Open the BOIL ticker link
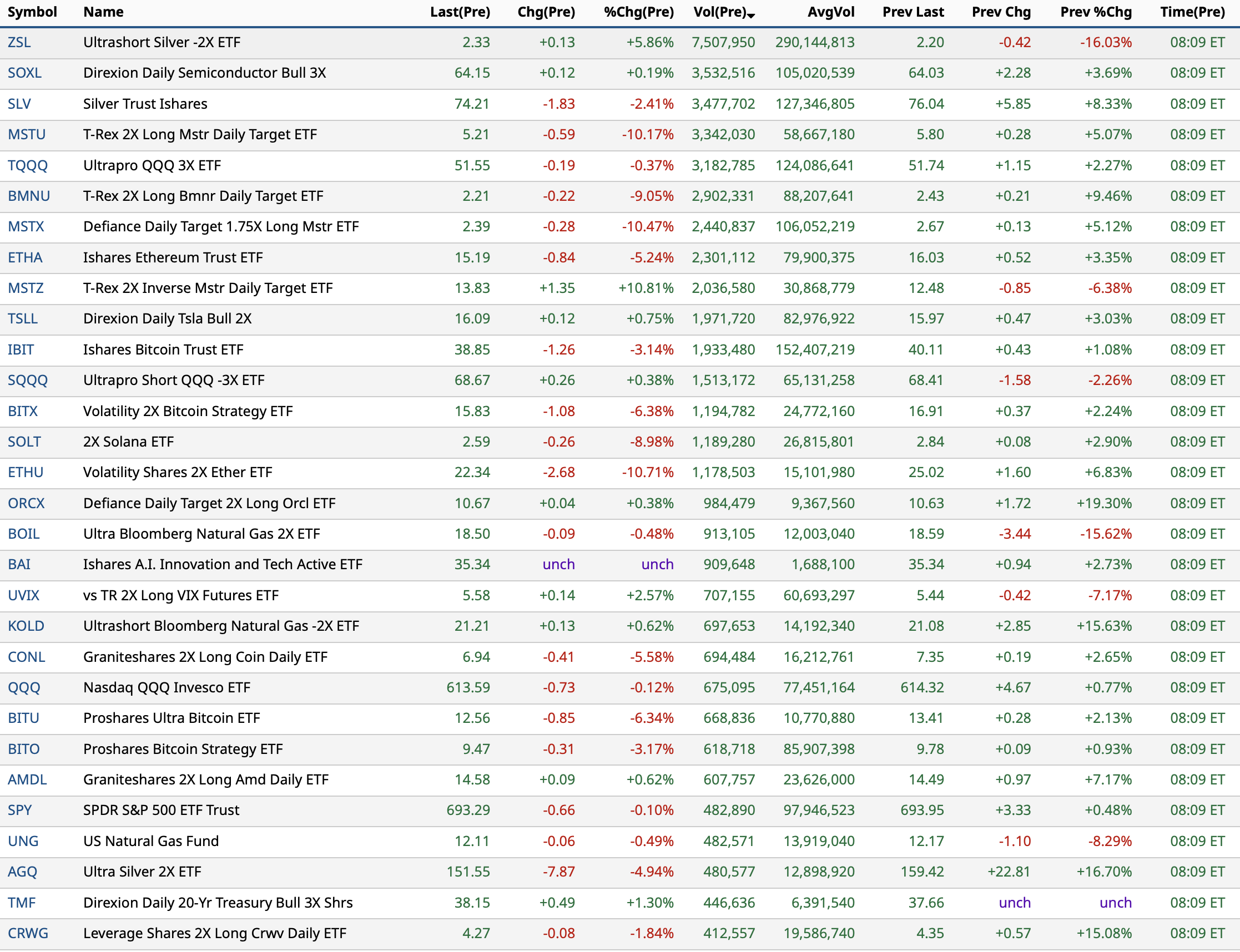 click(23, 534)
